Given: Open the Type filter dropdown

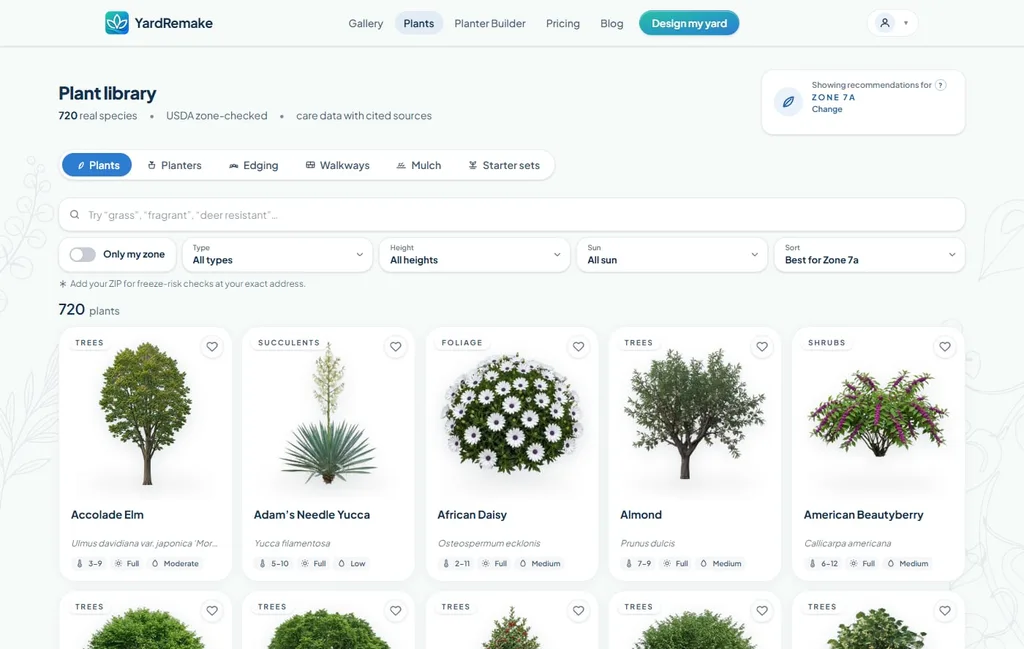Looking at the screenshot, I should [278, 255].
